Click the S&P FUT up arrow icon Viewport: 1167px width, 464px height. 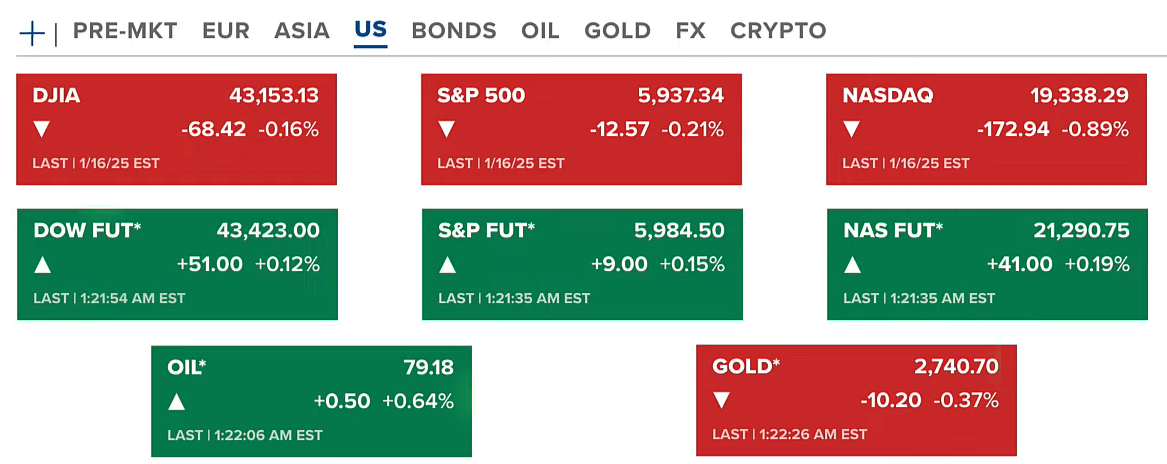(447, 265)
